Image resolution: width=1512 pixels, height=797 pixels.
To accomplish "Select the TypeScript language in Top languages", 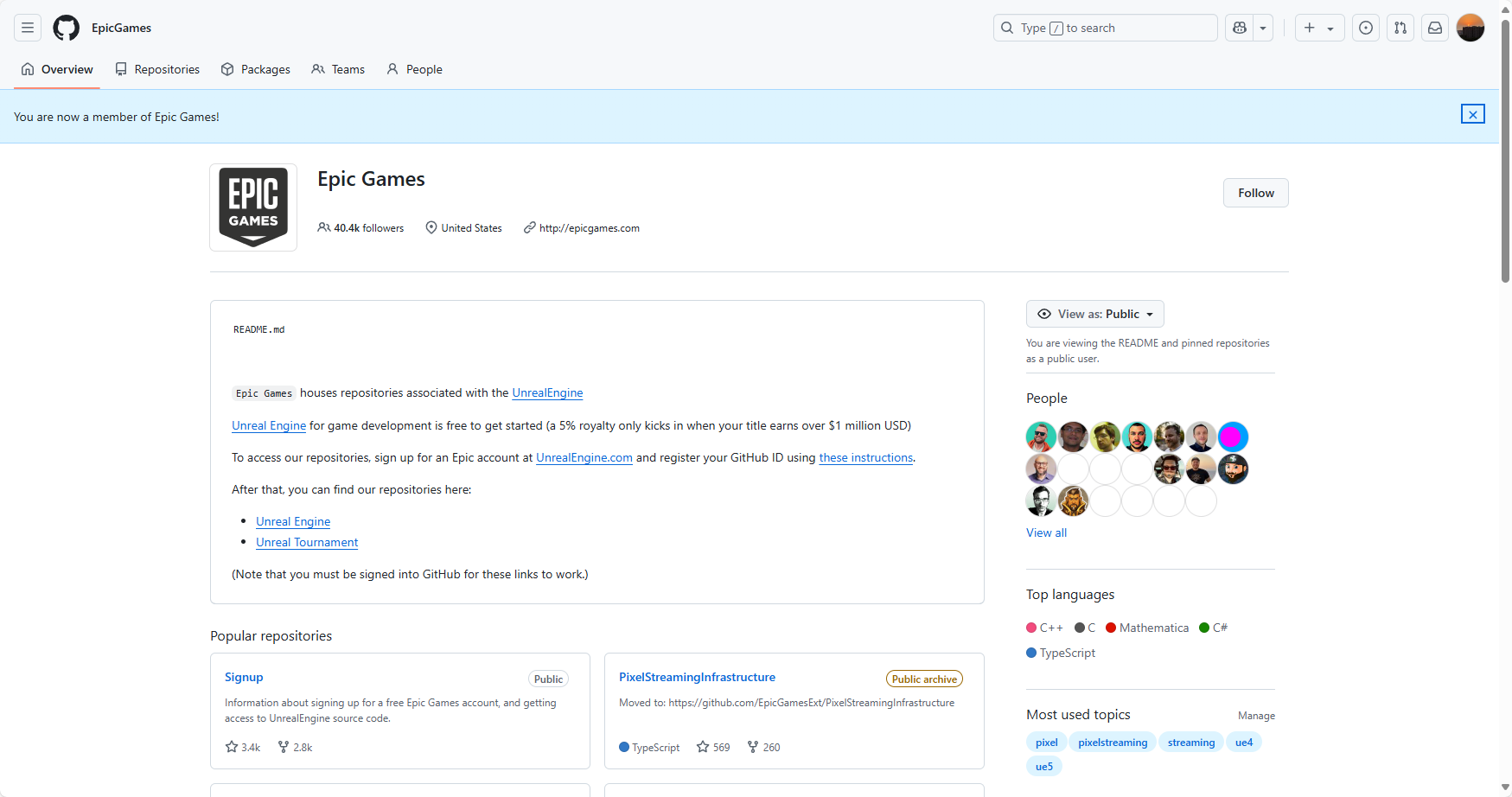I will [x=1061, y=653].
